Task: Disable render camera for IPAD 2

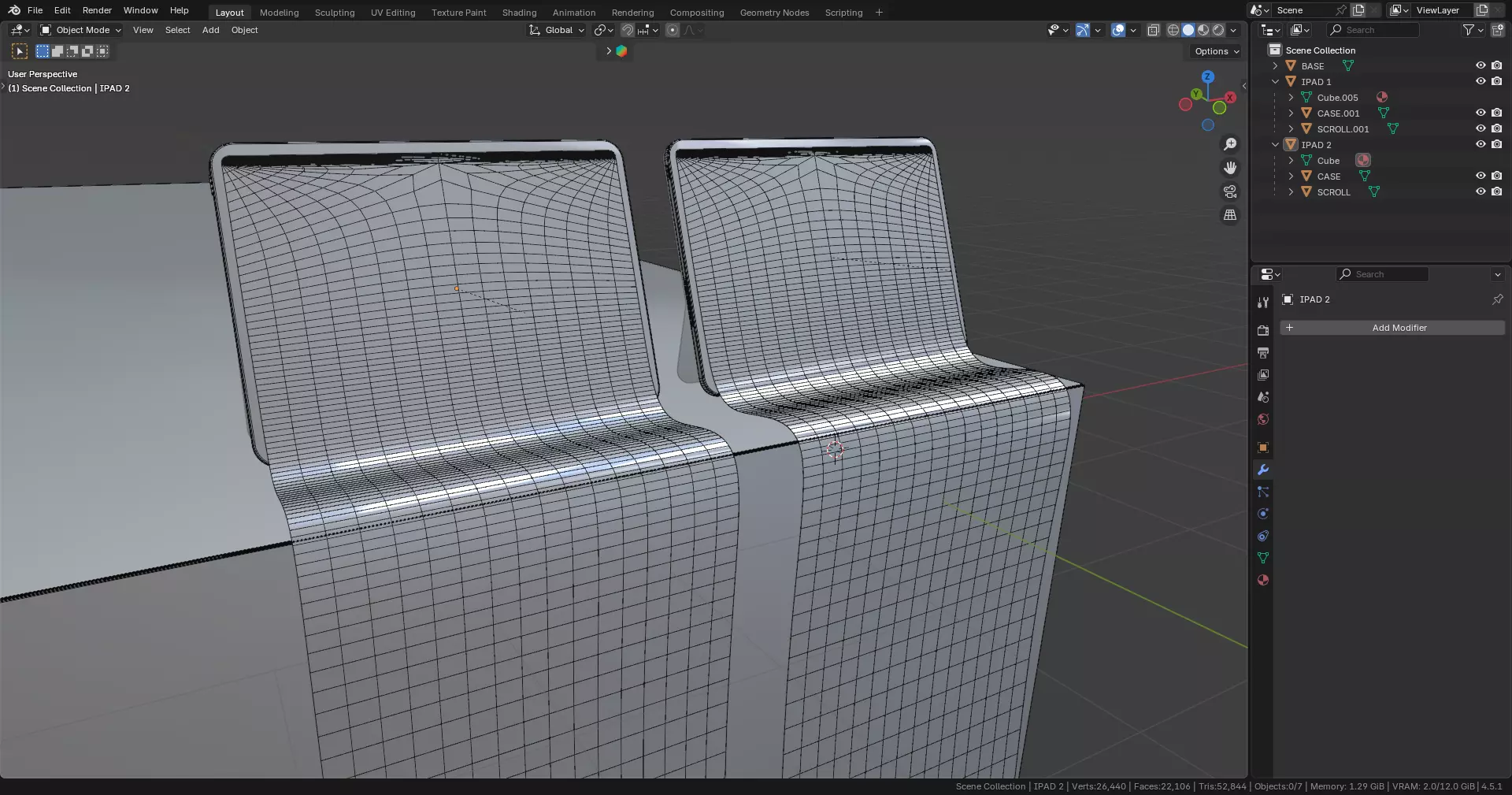Action: tap(1496, 144)
